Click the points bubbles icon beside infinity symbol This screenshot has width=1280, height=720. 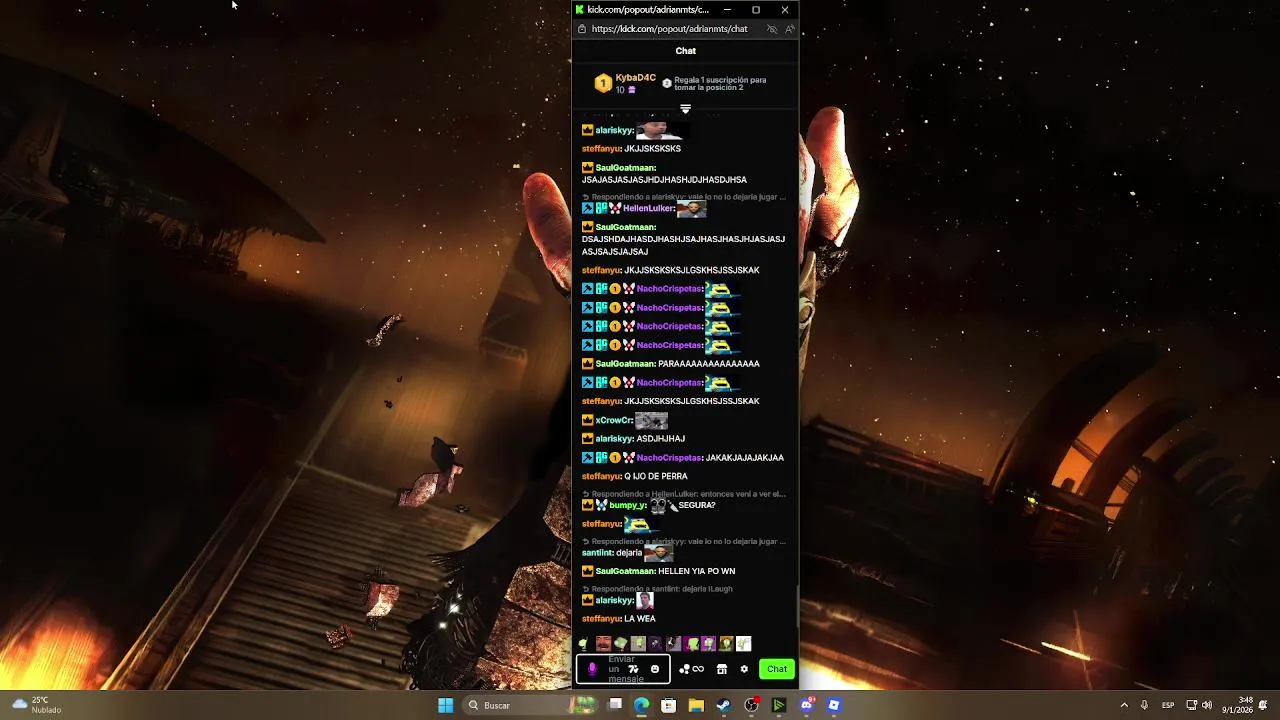685,669
